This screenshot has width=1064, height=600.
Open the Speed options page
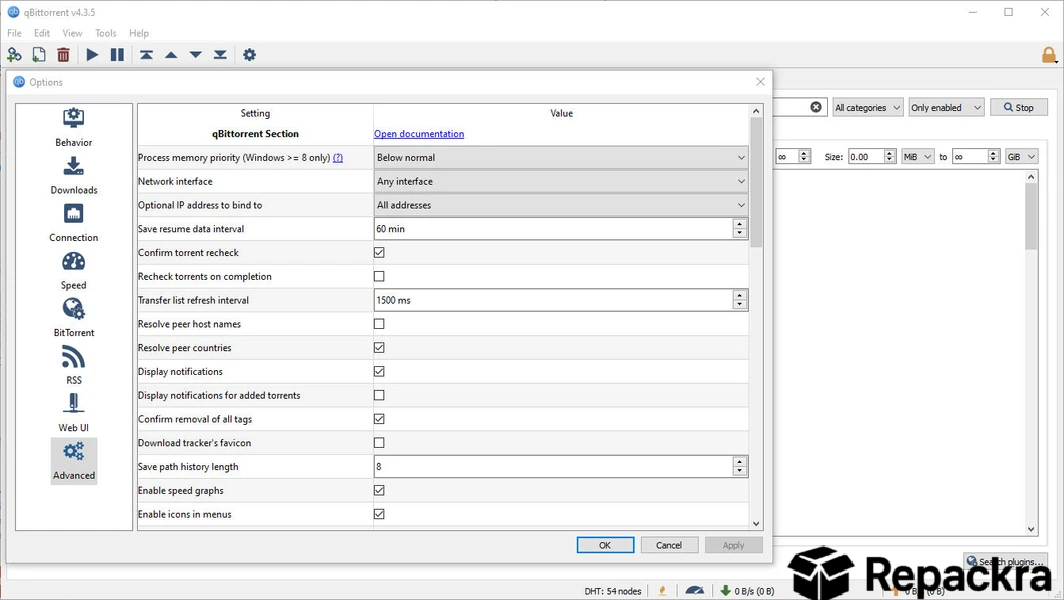click(74, 270)
